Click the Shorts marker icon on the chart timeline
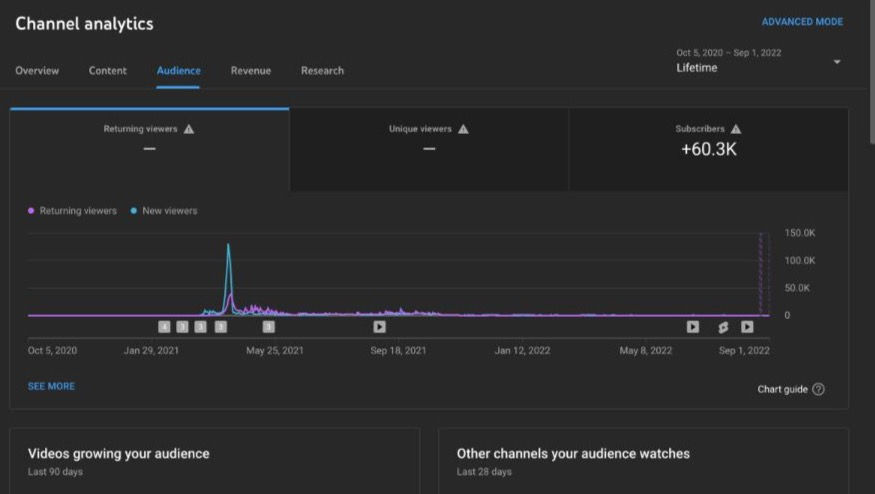 [x=723, y=327]
